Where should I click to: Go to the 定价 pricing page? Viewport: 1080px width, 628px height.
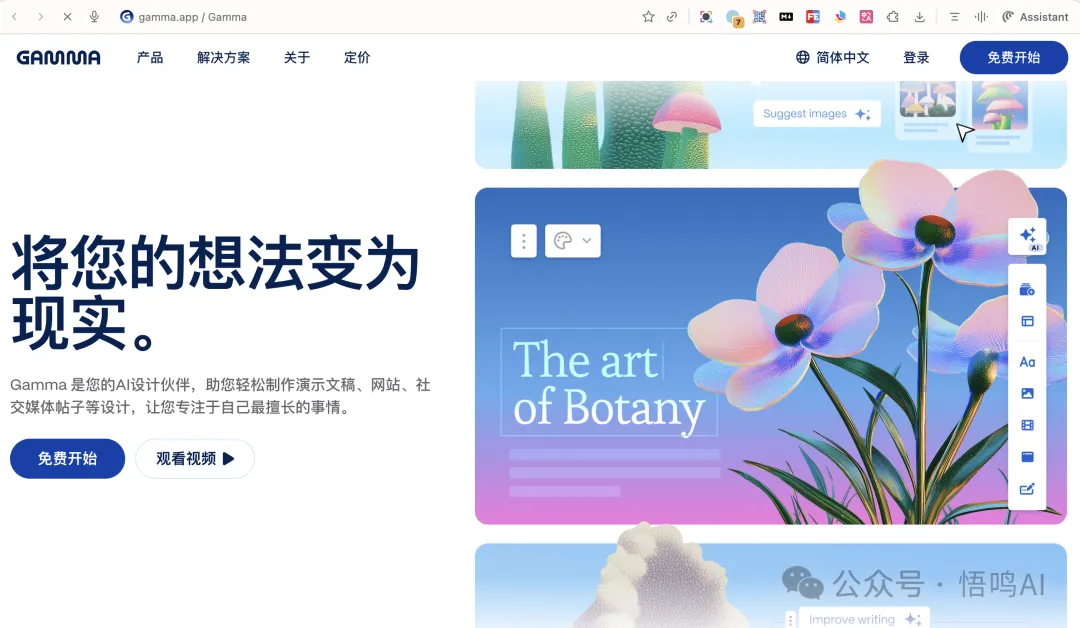(x=357, y=58)
